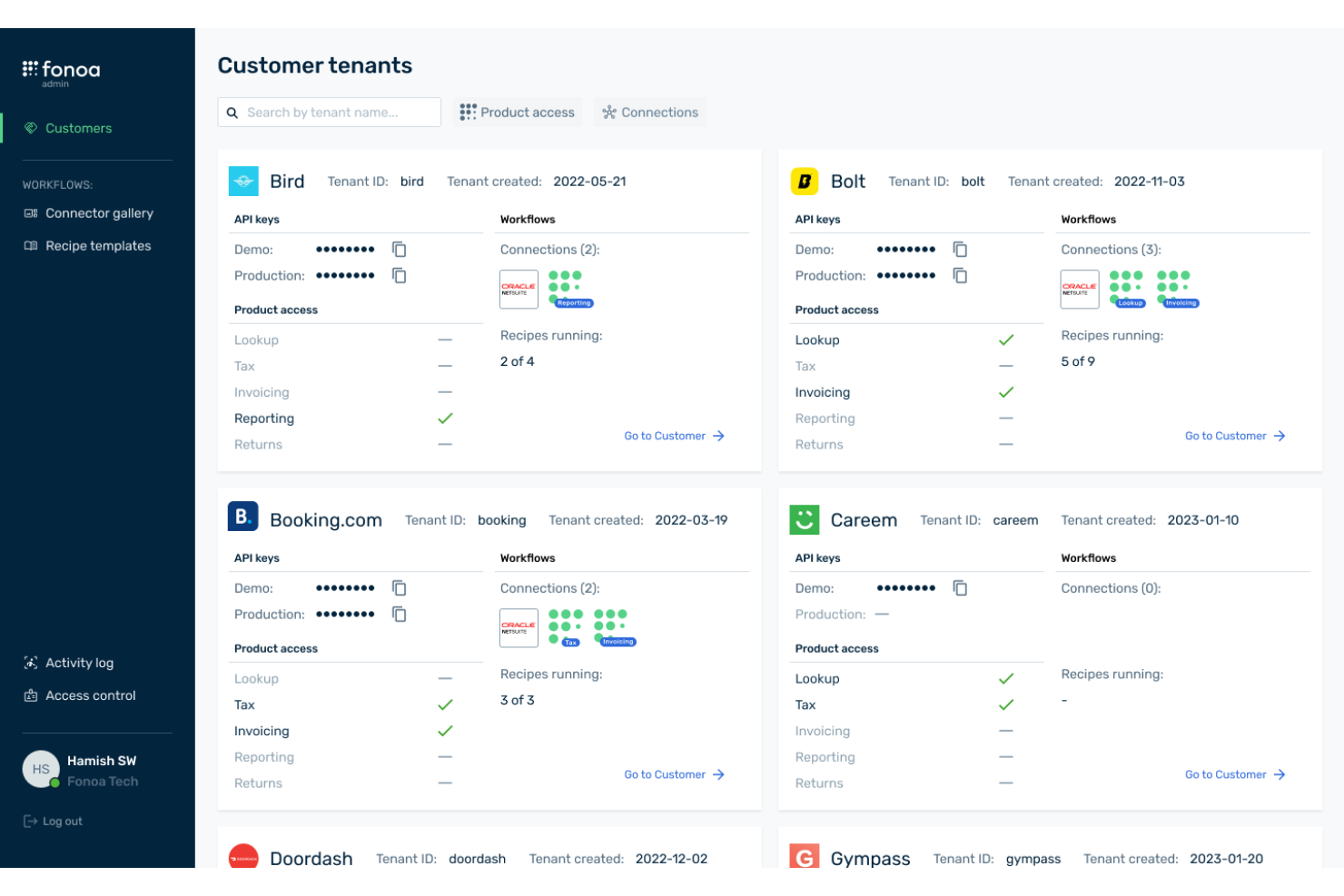Click the Booking.com tenant logo
This screenshot has width=1344, height=896.
coord(243,517)
